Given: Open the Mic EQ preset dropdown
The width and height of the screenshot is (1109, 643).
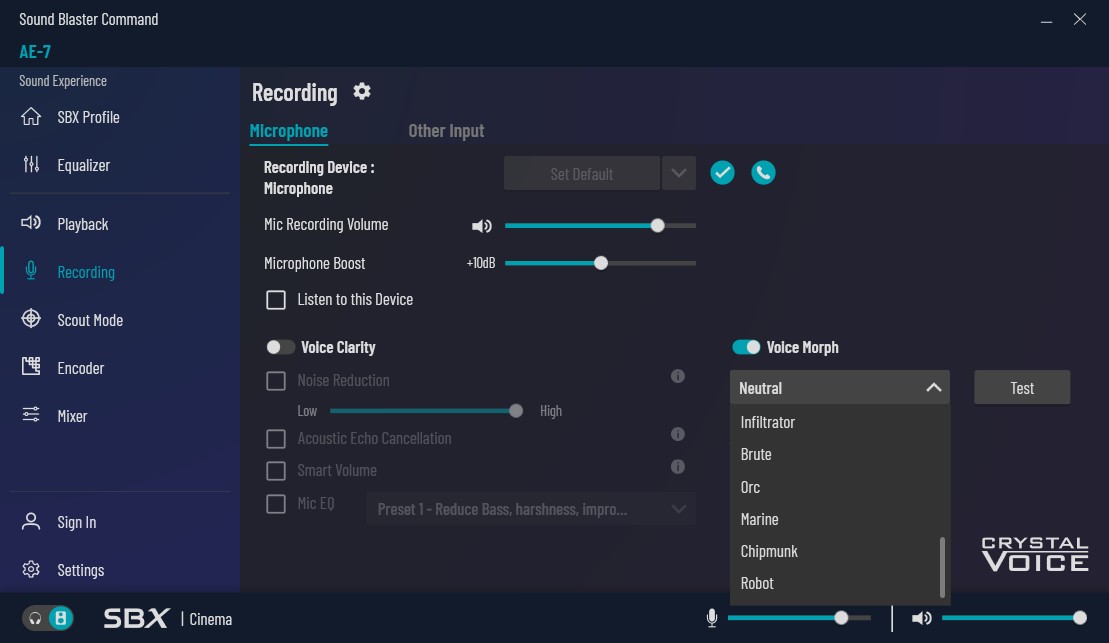Looking at the screenshot, I should (530, 509).
